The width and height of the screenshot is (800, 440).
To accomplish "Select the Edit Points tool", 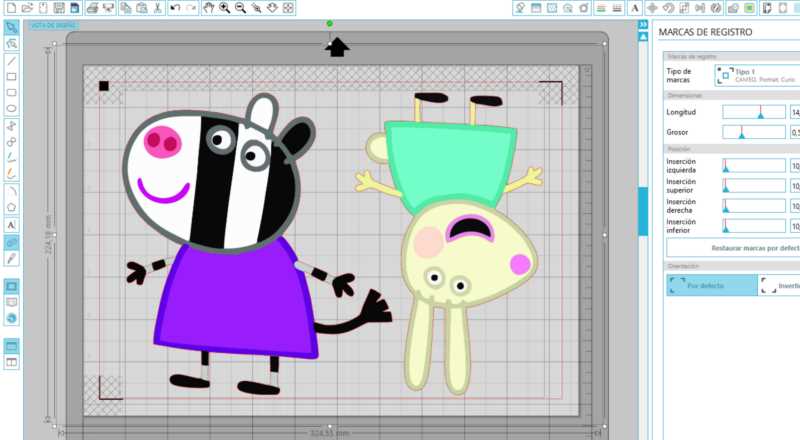I will coord(11,44).
